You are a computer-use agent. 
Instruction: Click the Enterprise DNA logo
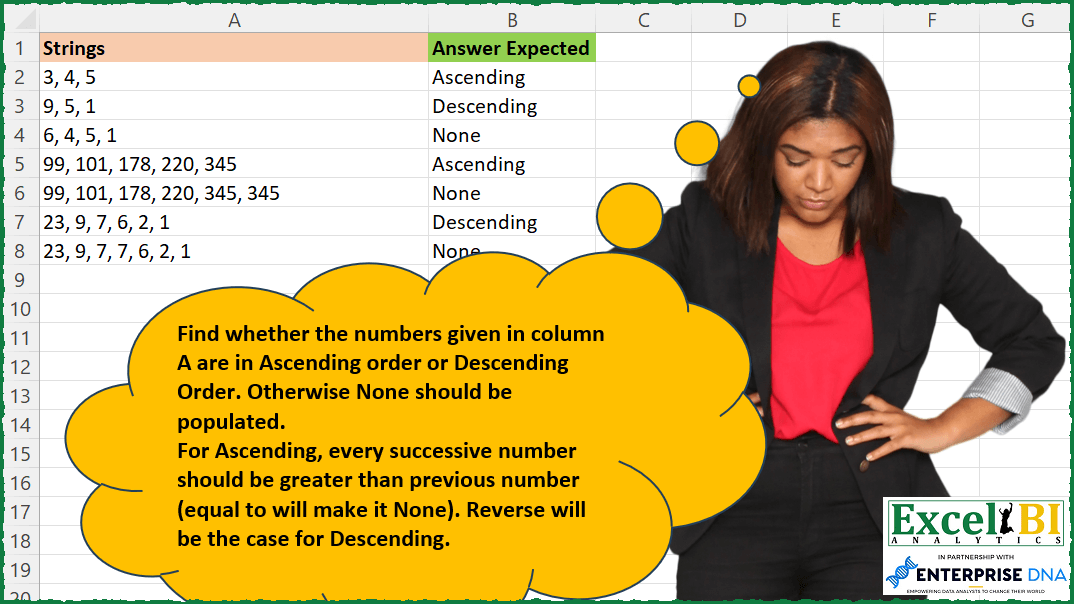pos(975,573)
